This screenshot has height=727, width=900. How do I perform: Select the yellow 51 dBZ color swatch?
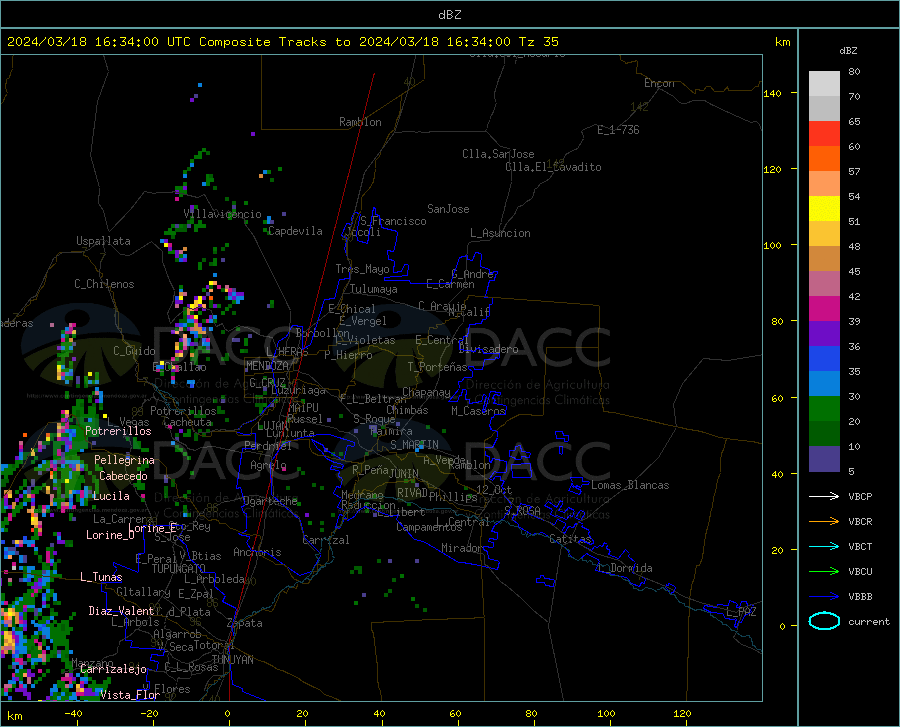tap(824, 209)
